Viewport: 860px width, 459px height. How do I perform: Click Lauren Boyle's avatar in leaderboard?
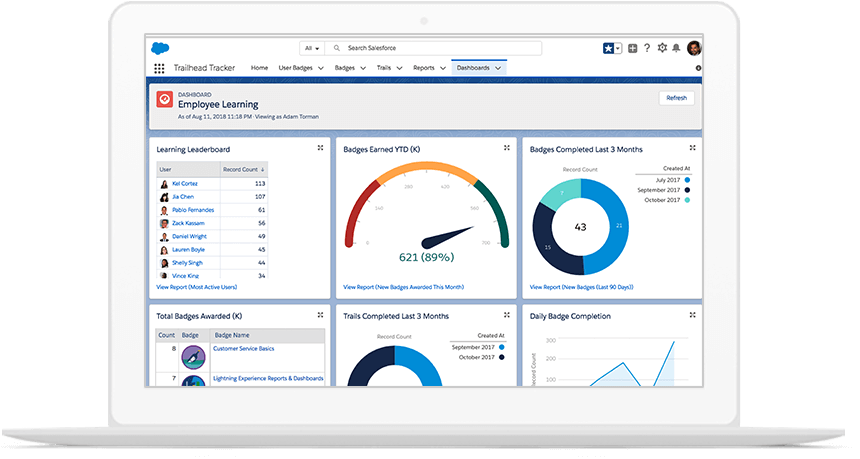(x=164, y=250)
